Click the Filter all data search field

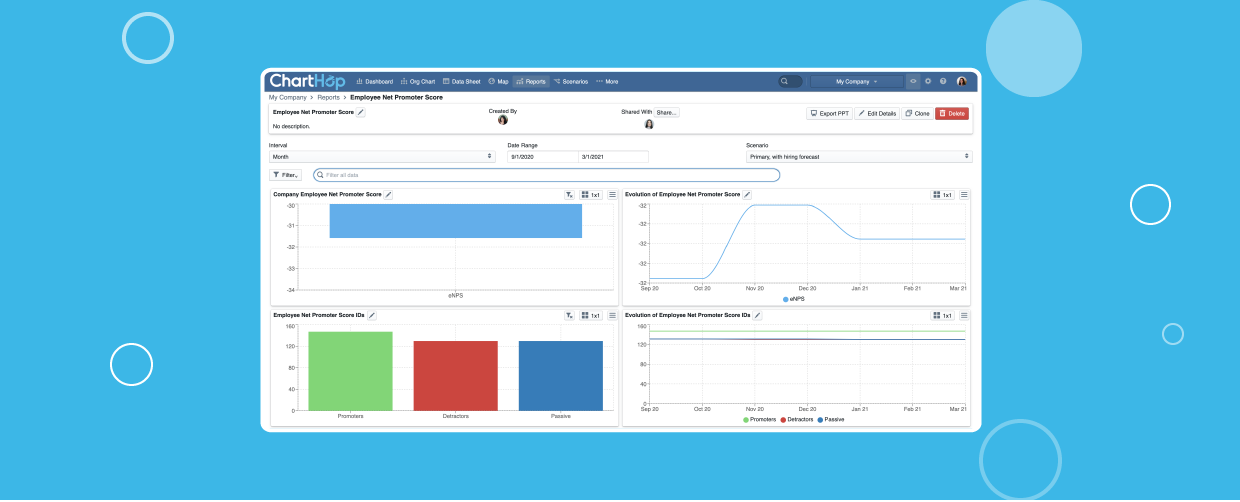point(546,175)
